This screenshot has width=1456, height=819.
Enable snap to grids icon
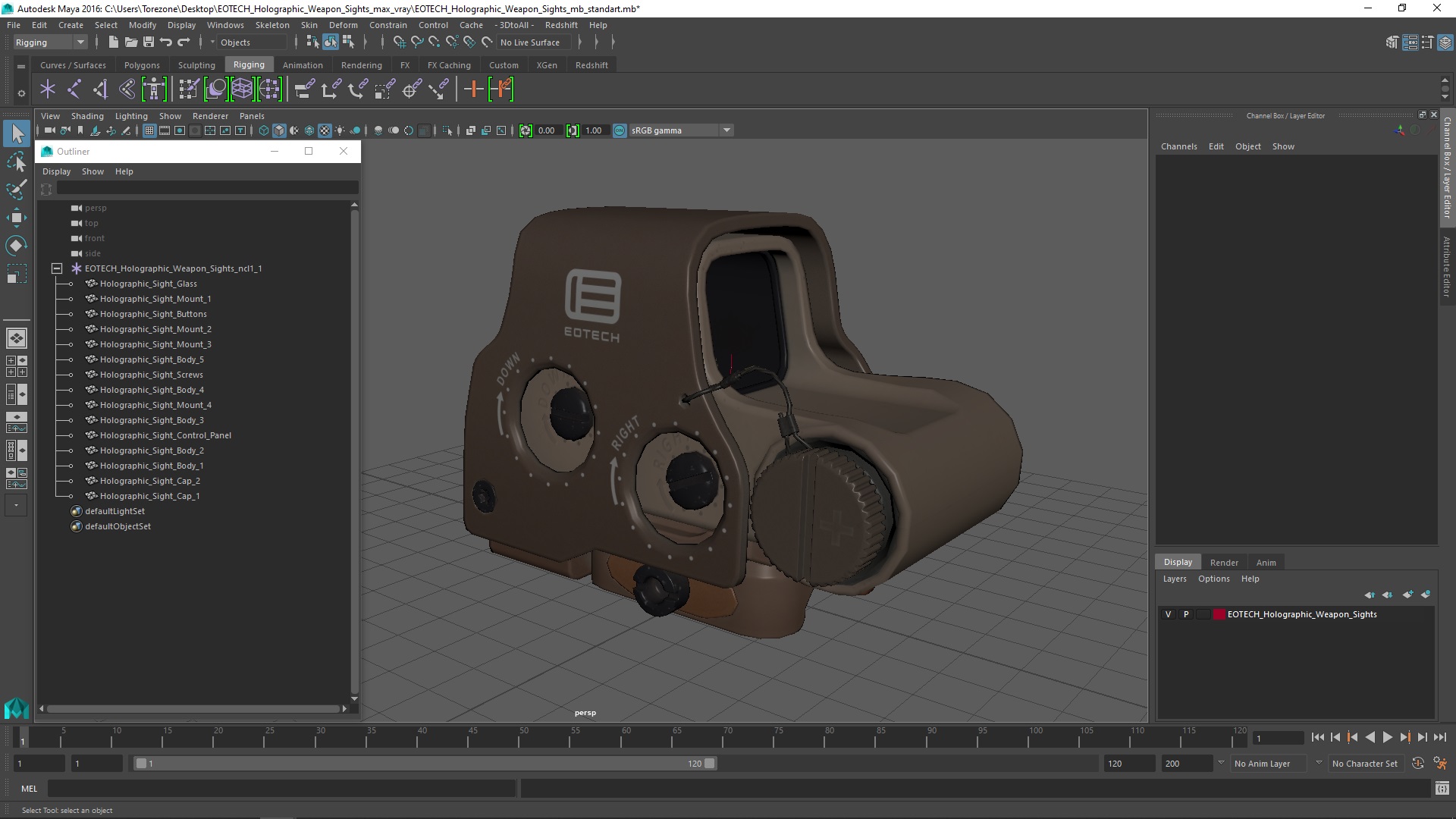tap(399, 42)
